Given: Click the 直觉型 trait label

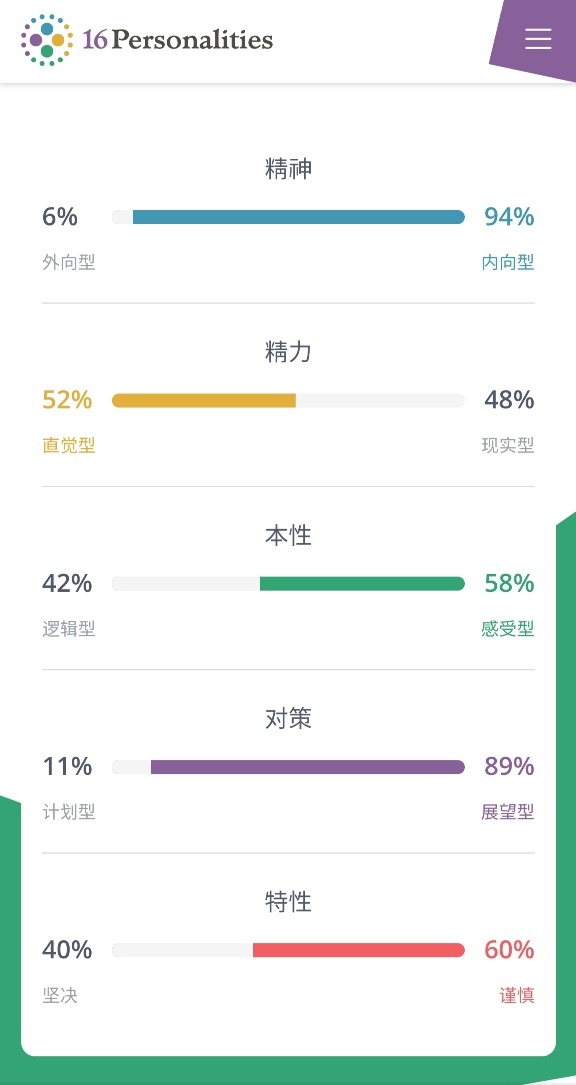Looking at the screenshot, I should pos(69,446).
